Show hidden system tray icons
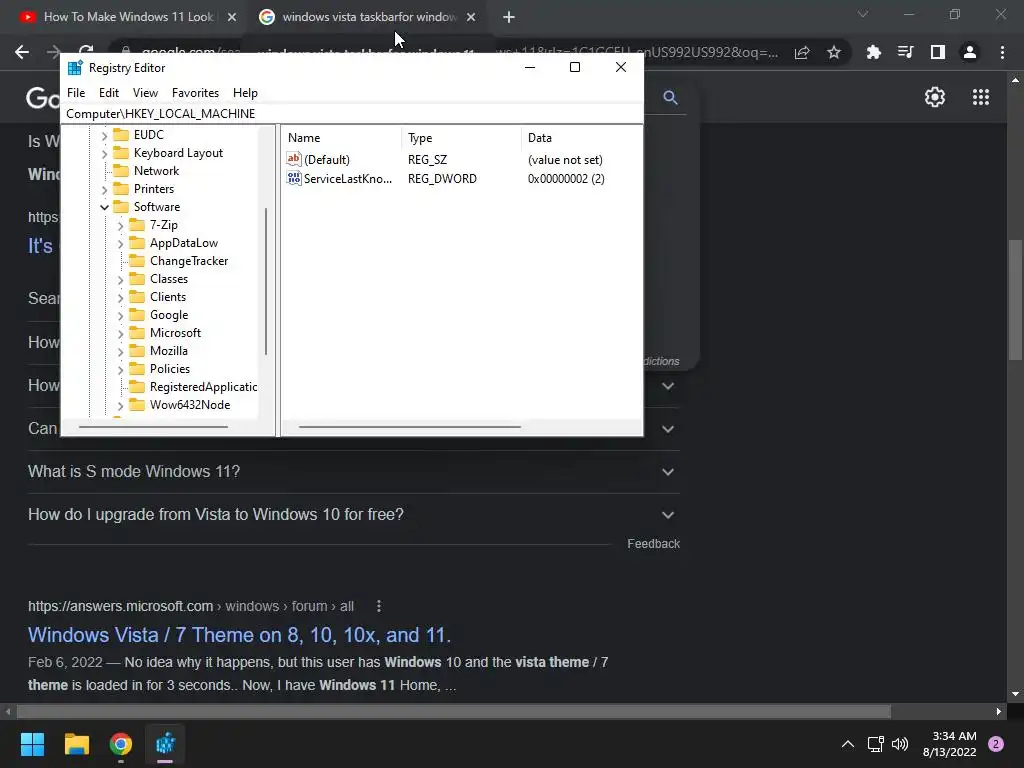This screenshot has height=768, width=1024. coord(848,744)
